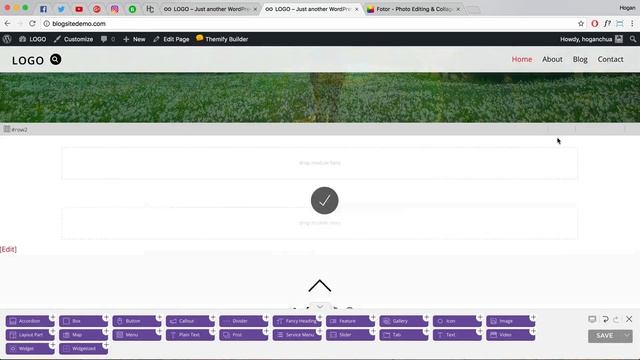
Task: Open the Contact page
Action: tap(610, 59)
